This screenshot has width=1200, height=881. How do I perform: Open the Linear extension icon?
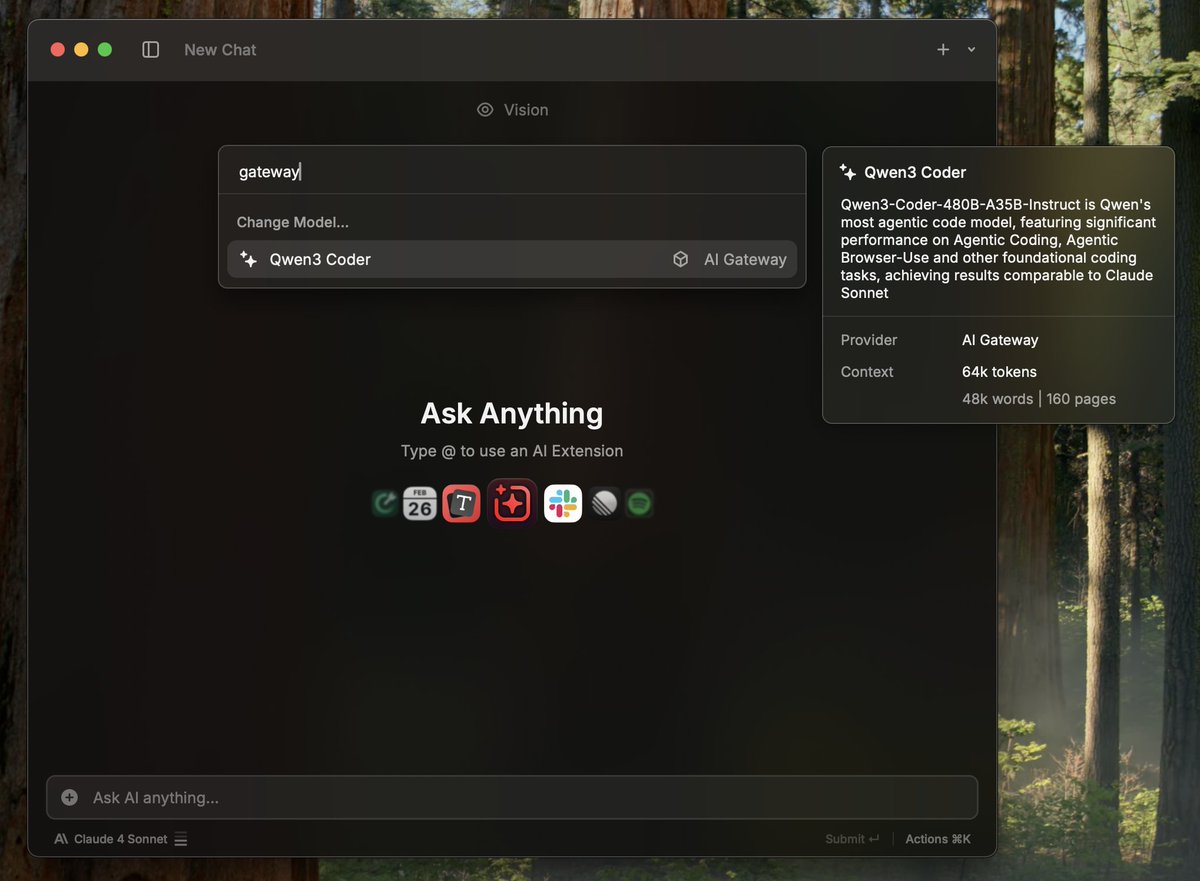pos(604,503)
